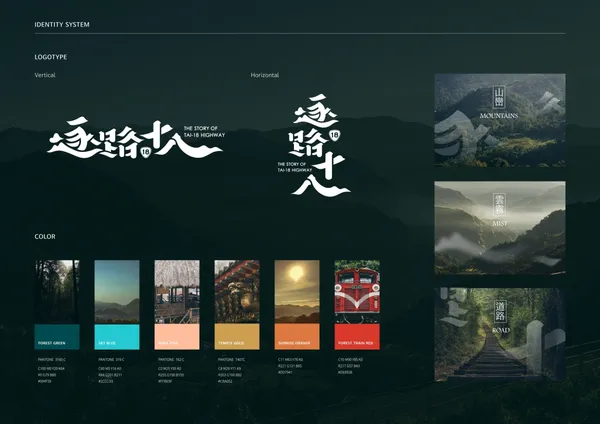Click color specs under Sky Blue swatch
600x424 pixels.
coord(111,370)
